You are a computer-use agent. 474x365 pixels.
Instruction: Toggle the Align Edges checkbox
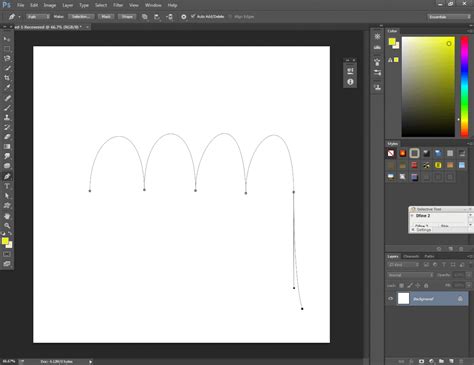[230, 16]
